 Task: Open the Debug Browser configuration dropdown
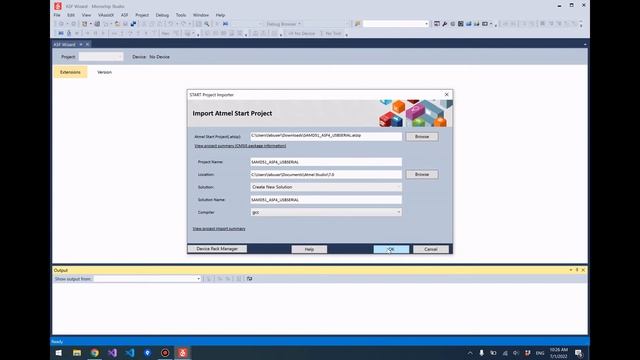point(284,24)
